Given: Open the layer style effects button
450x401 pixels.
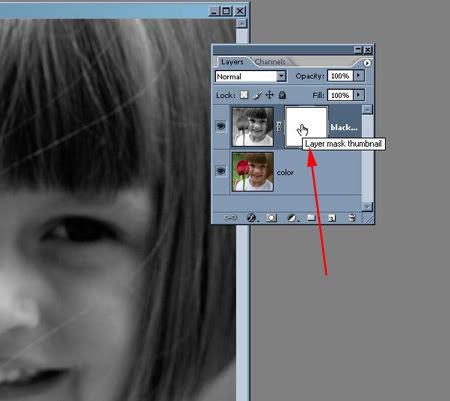Looking at the screenshot, I should (x=251, y=218).
